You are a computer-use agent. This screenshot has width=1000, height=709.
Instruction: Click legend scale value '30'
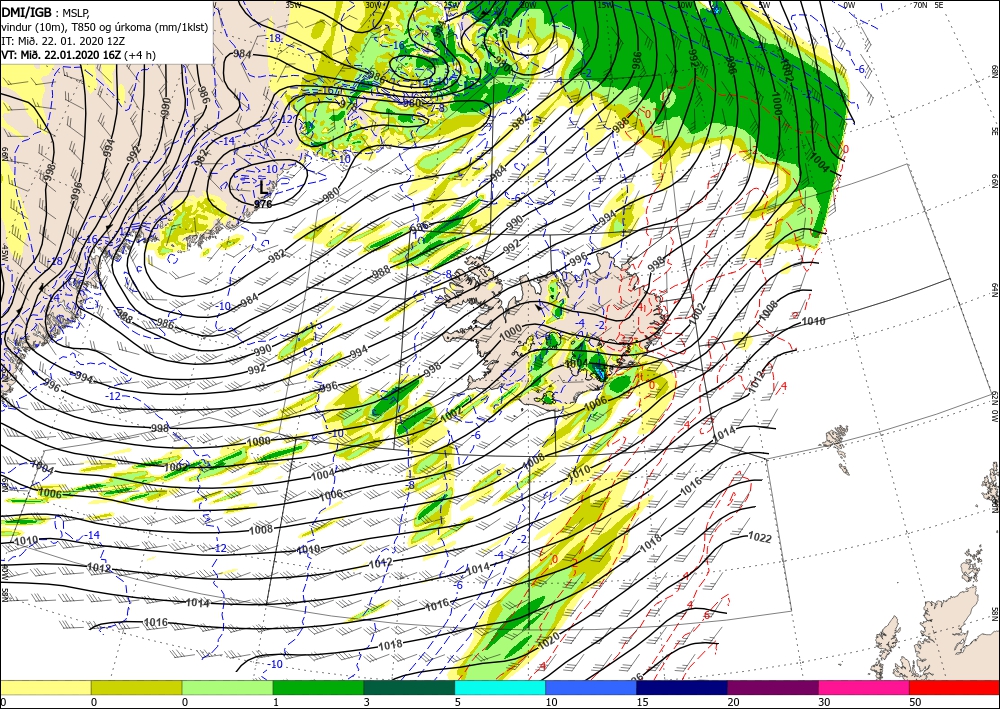pyautogui.click(x=824, y=702)
